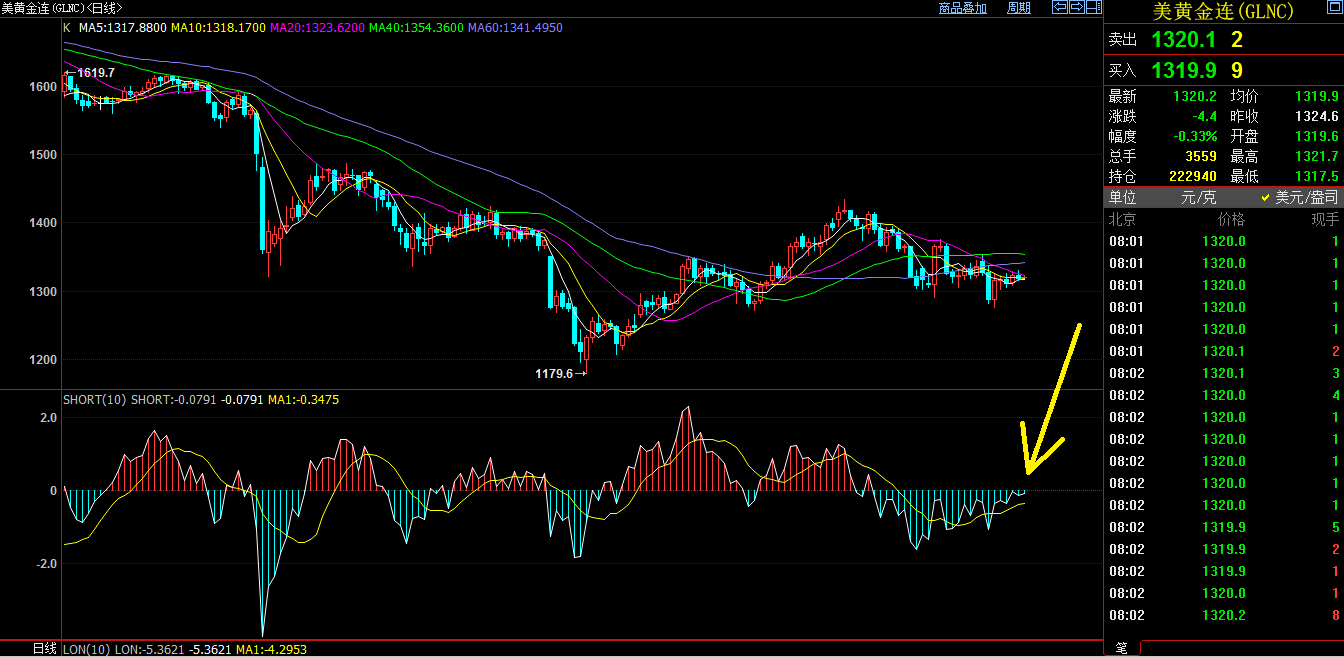
Task: Open the 商品叠加 overlay link
Action: pyautogui.click(x=962, y=8)
